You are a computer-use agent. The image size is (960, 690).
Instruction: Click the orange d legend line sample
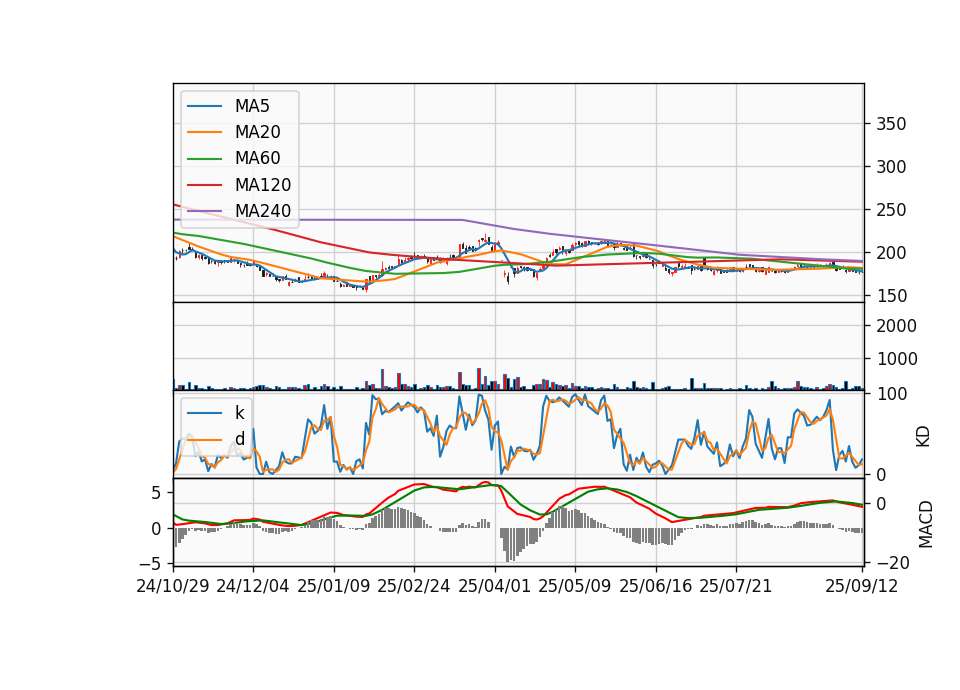coord(204,439)
